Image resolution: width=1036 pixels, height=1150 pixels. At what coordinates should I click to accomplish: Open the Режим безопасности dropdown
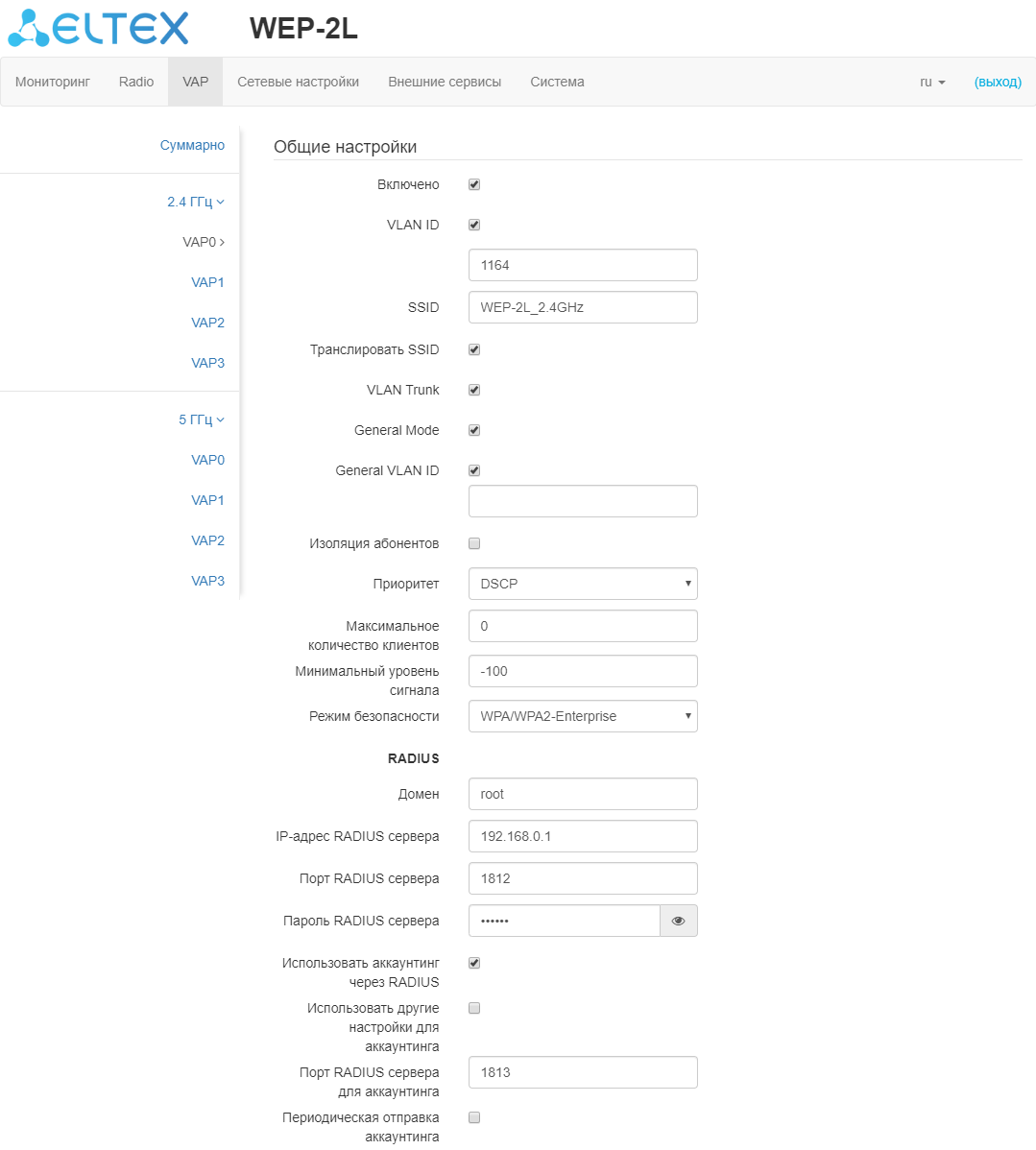(x=582, y=716)
